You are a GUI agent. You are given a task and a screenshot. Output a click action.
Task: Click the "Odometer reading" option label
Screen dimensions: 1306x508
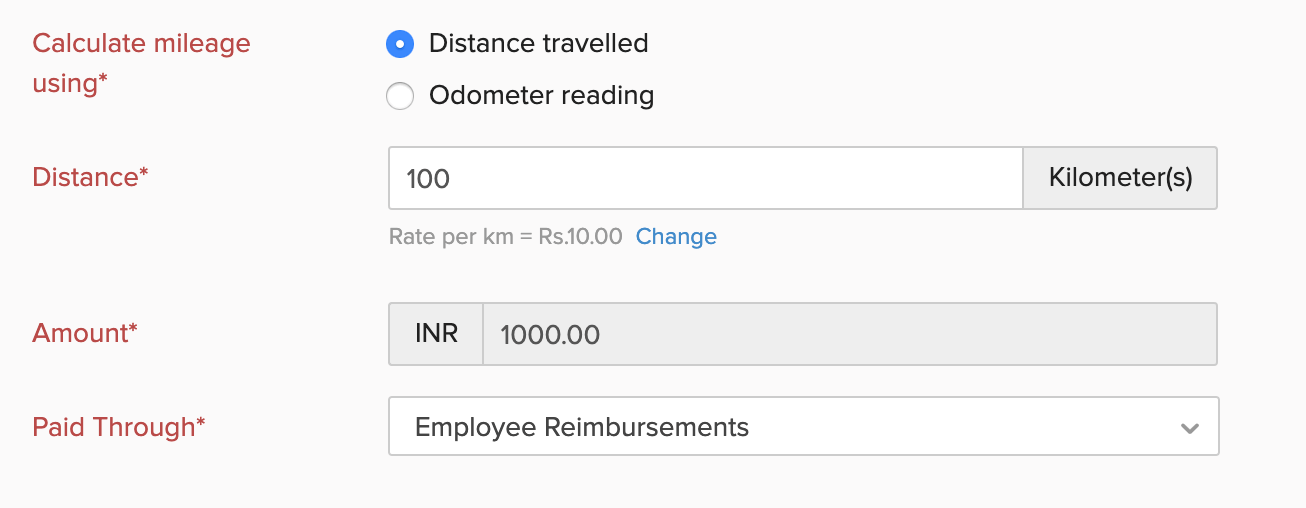(541, 96)
